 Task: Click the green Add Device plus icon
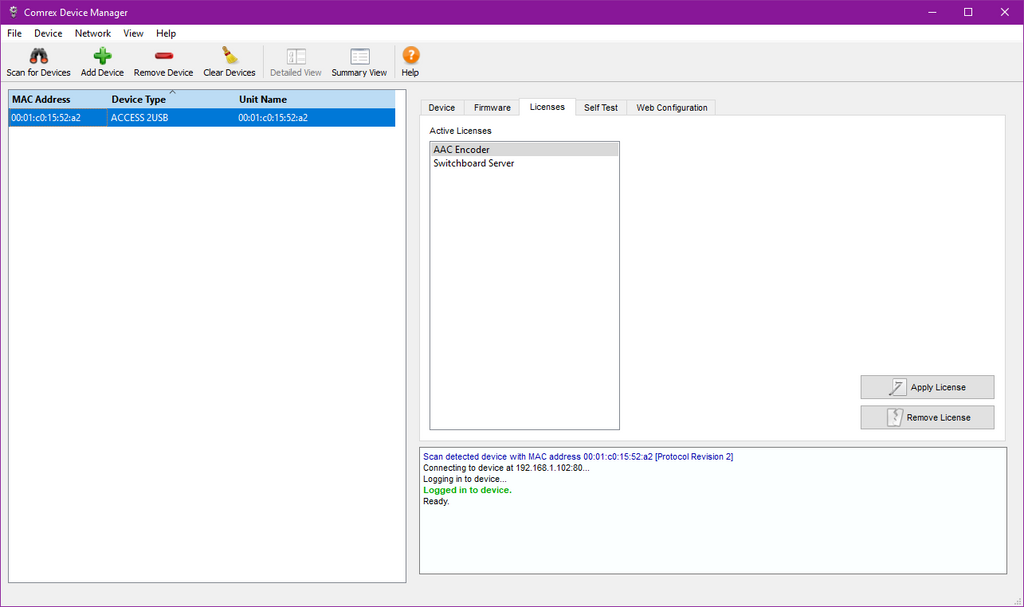point(102,56)
